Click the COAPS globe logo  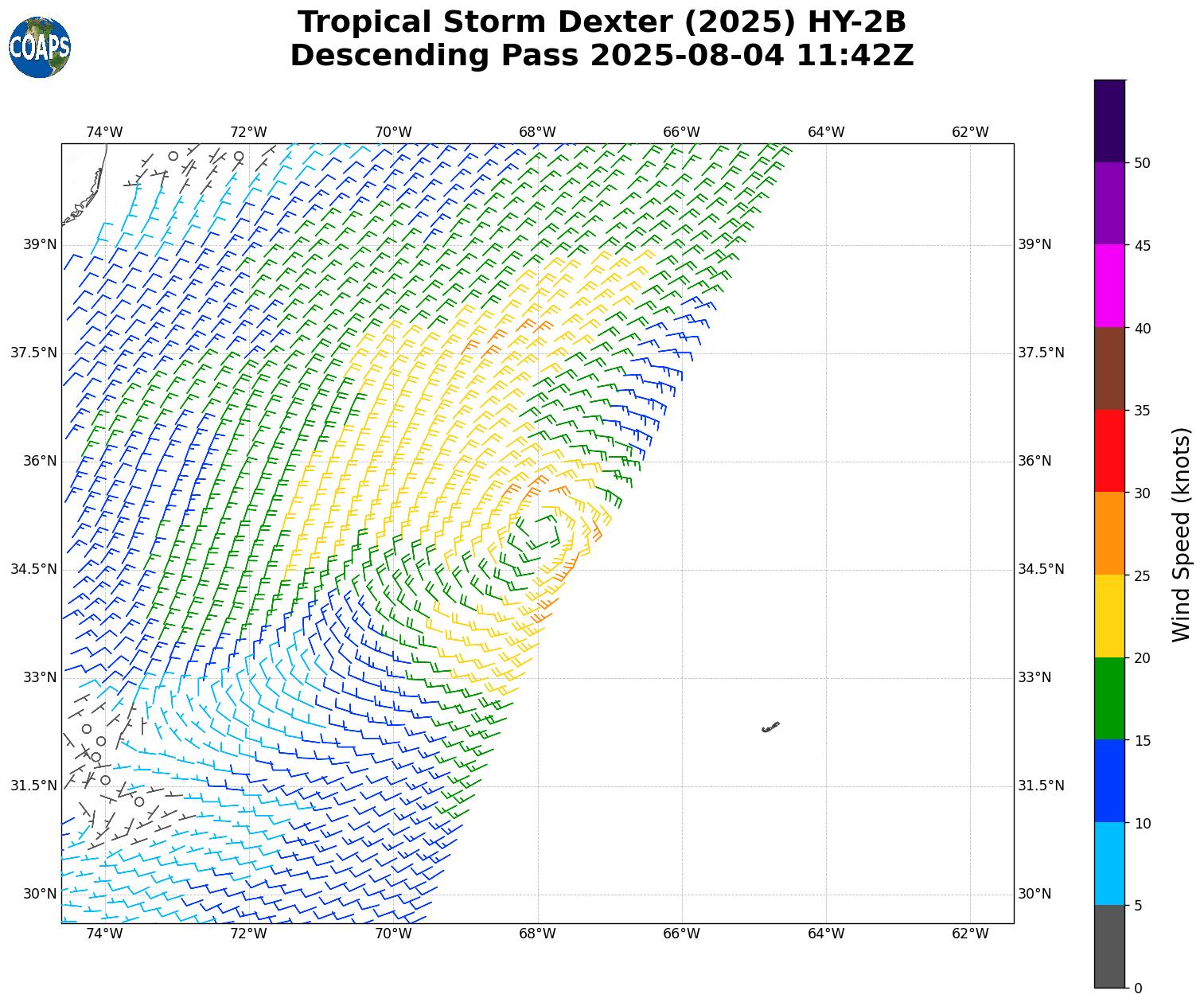click(x=40, y=48)
